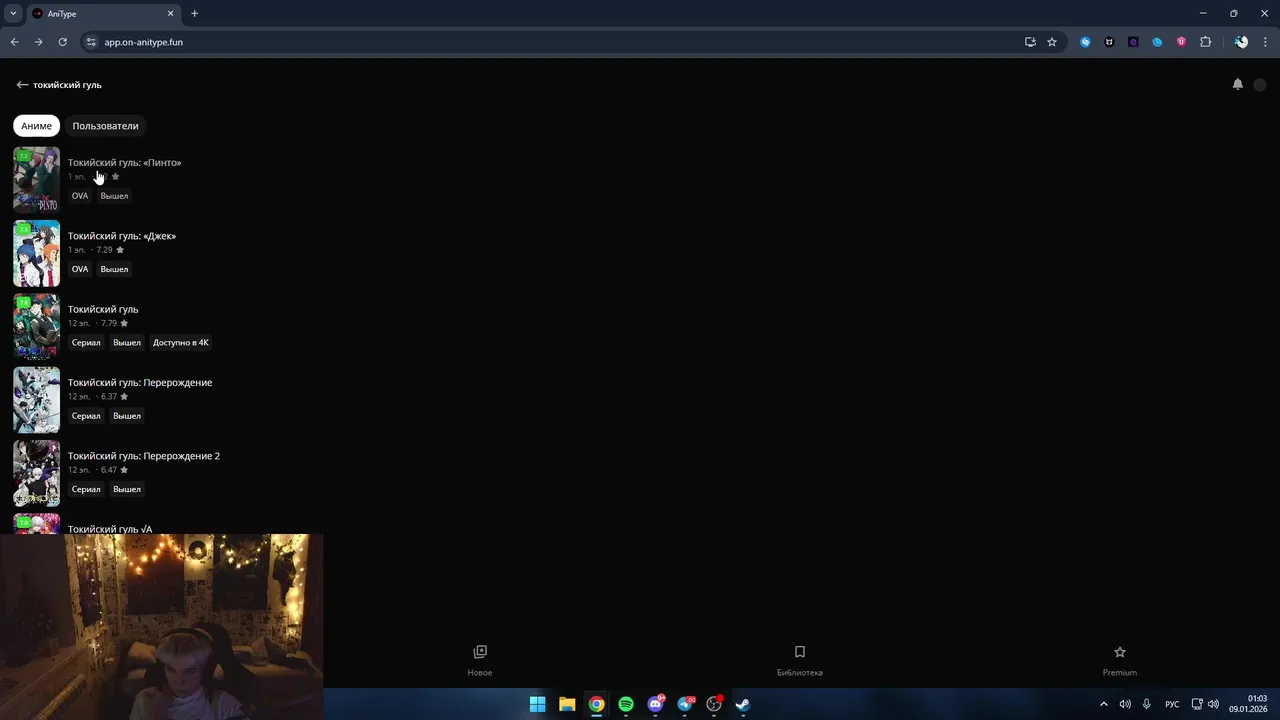Click the purple square extension icon
This screenshot has width=1280, height=720.
(1133, 42)
